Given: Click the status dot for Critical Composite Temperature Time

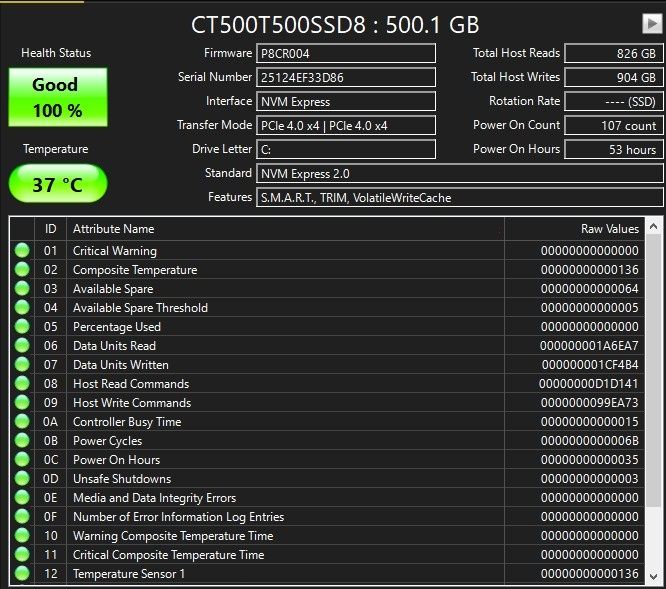Looking at the screenshot, I should [22, 555].
